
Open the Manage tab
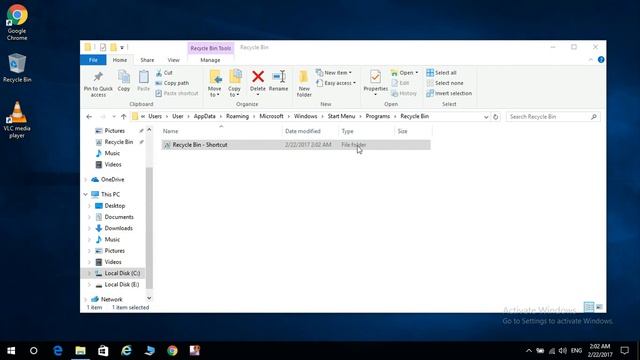tap(210, 60)
